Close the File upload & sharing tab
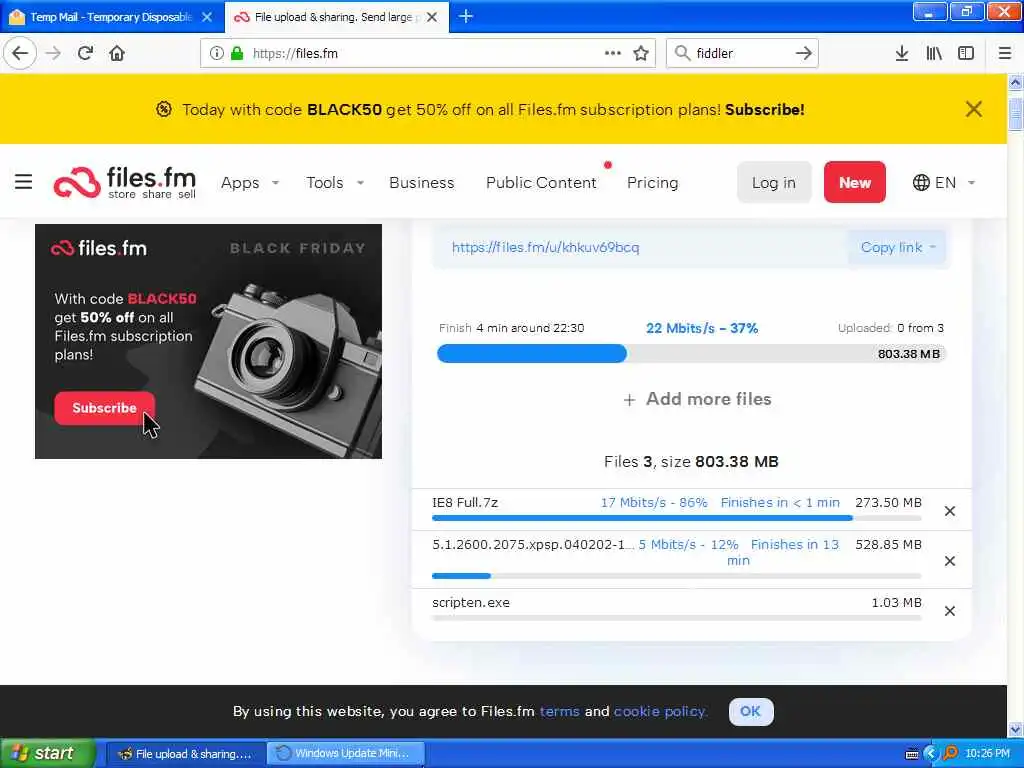Screen dimensions: 1024x768 click(x=432, y=17)
